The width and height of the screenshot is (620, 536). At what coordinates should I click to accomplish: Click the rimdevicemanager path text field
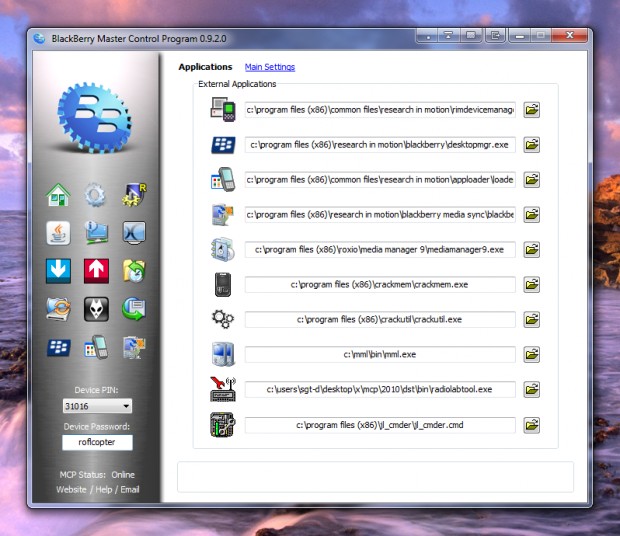tap(380, 109)
